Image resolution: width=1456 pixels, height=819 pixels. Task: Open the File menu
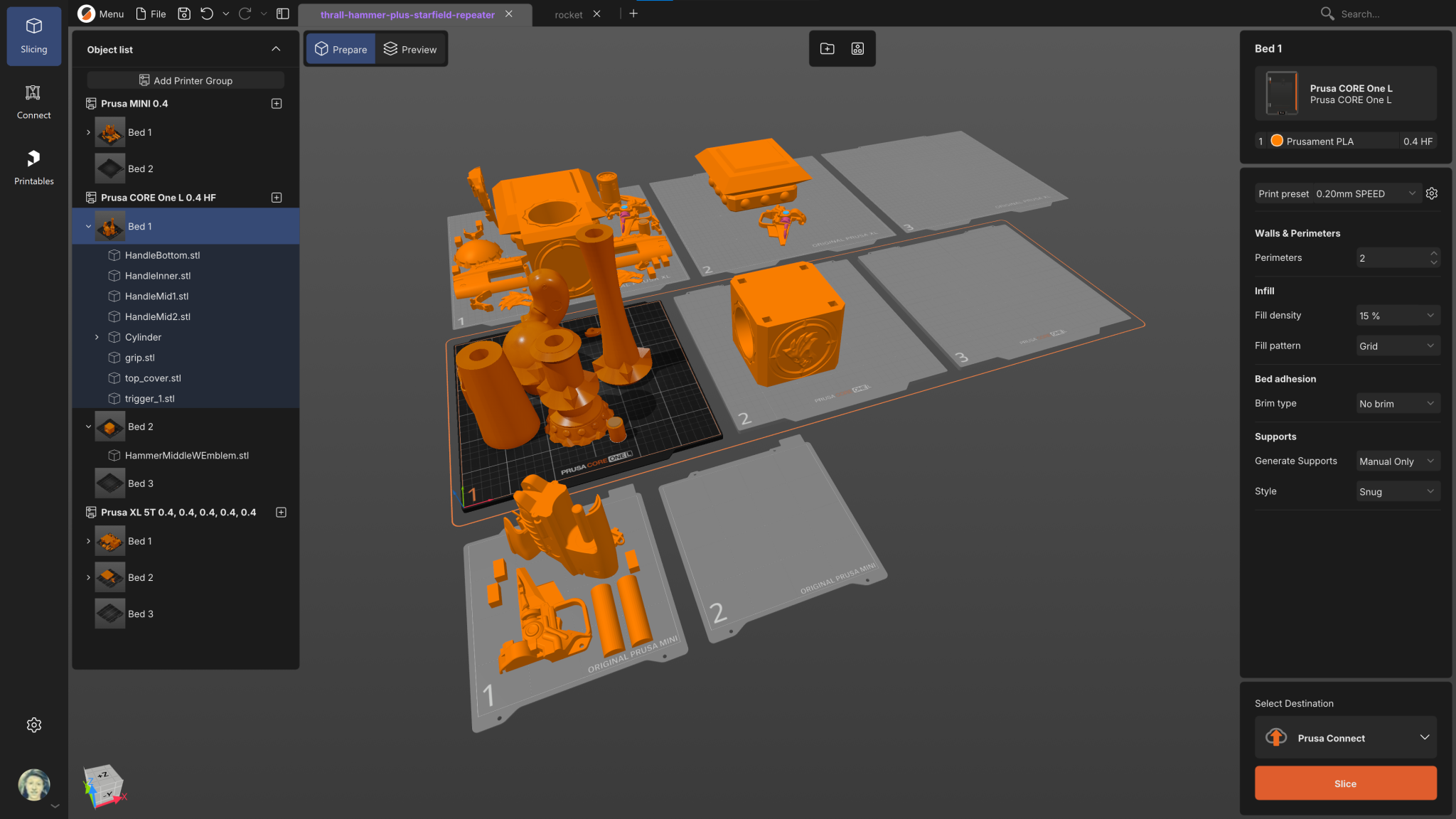pyautogui.click(x=151, y=14)
